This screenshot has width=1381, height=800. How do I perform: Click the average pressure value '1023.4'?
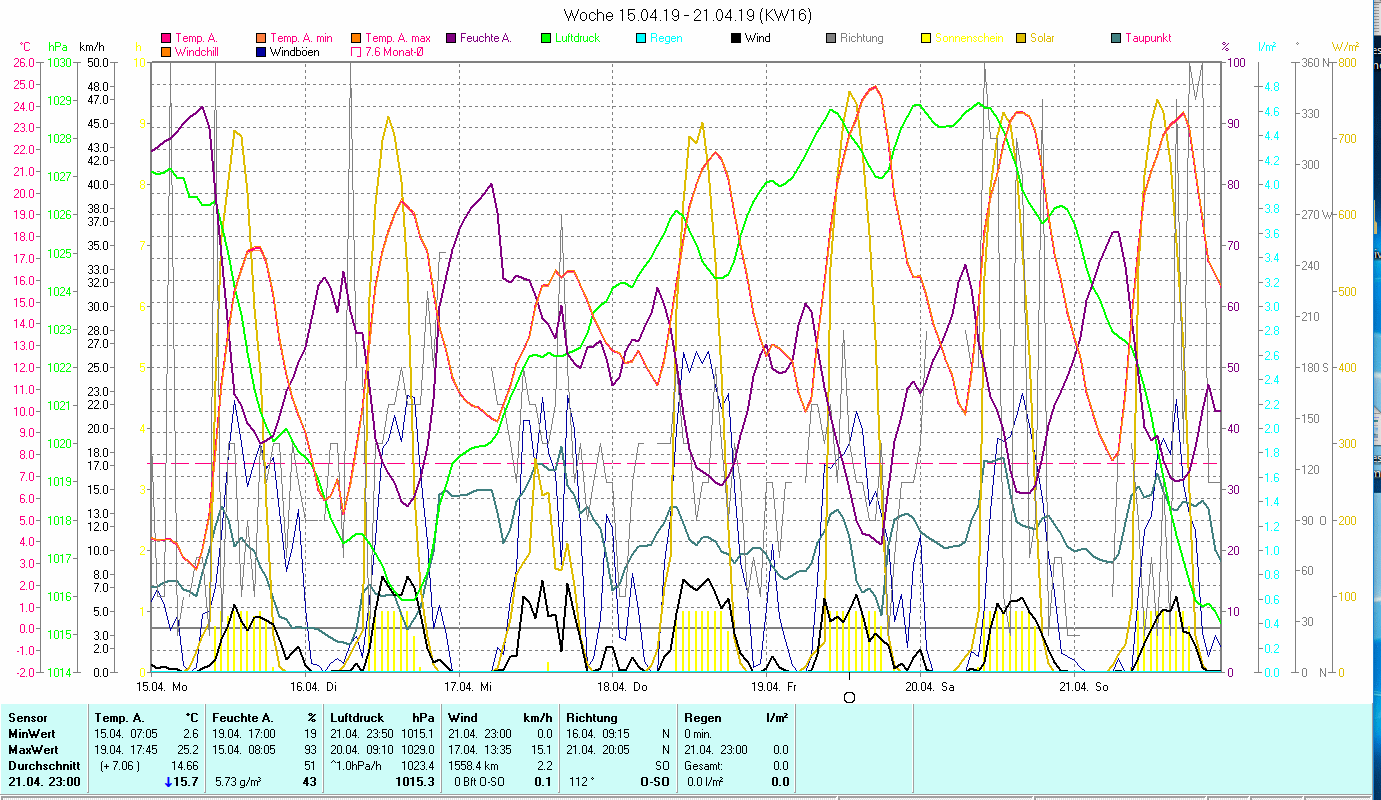coord(418,766)
